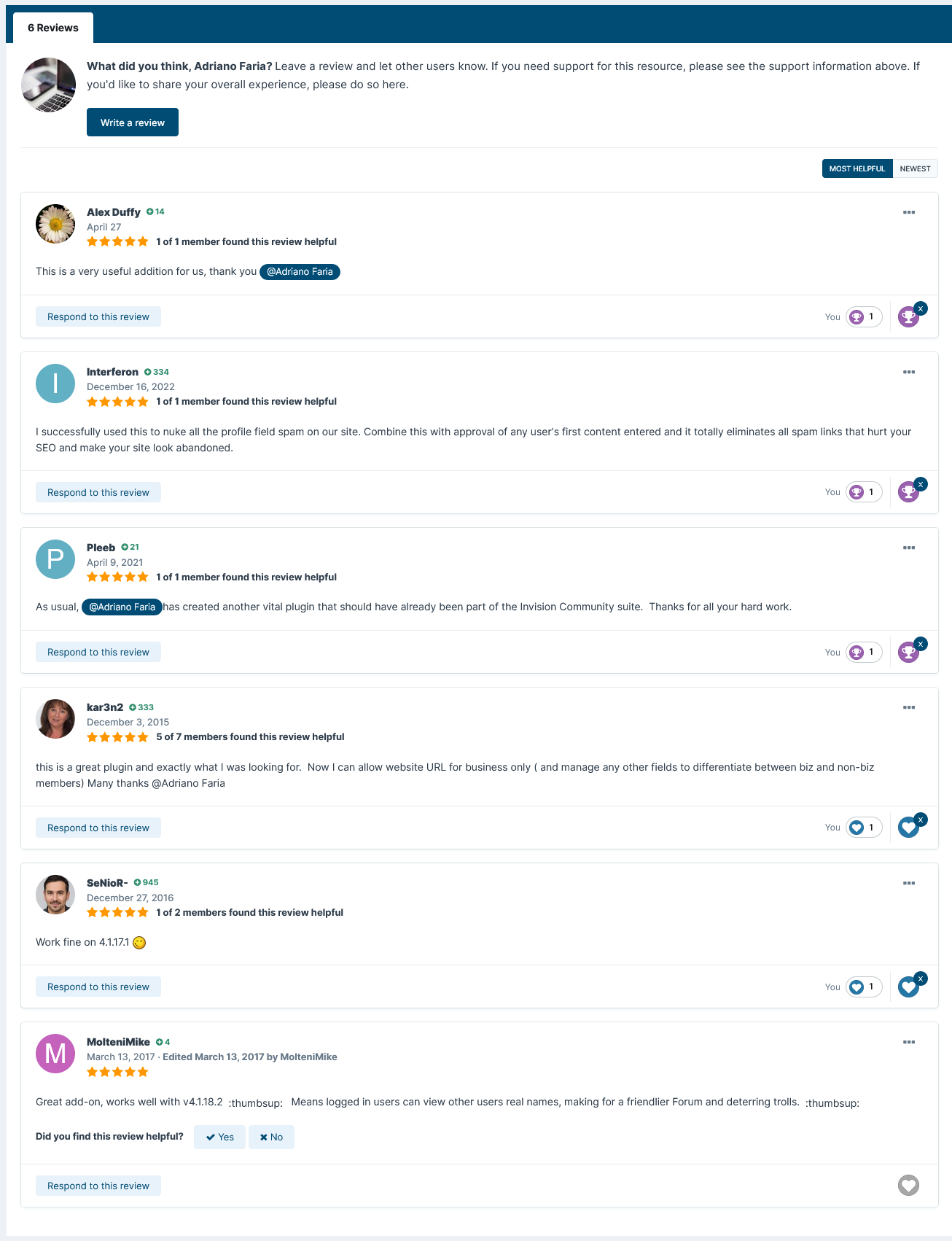
Task: Remove trophy reaction on Alex Duffy's review
Action: [921, 308]
